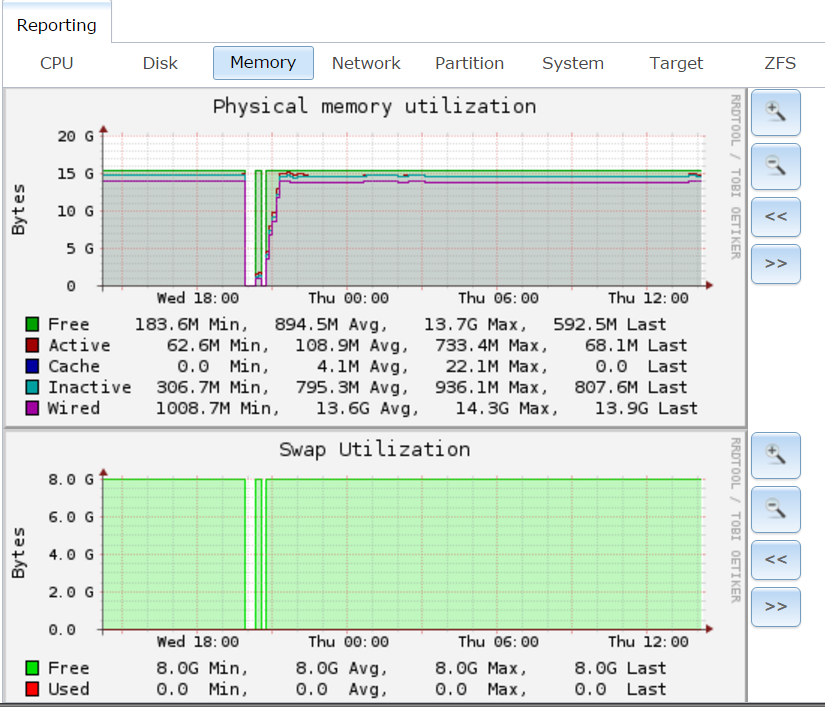Switch to the Target reporting tab
This screenshot has width=825, height=707.
pos(676,63)
